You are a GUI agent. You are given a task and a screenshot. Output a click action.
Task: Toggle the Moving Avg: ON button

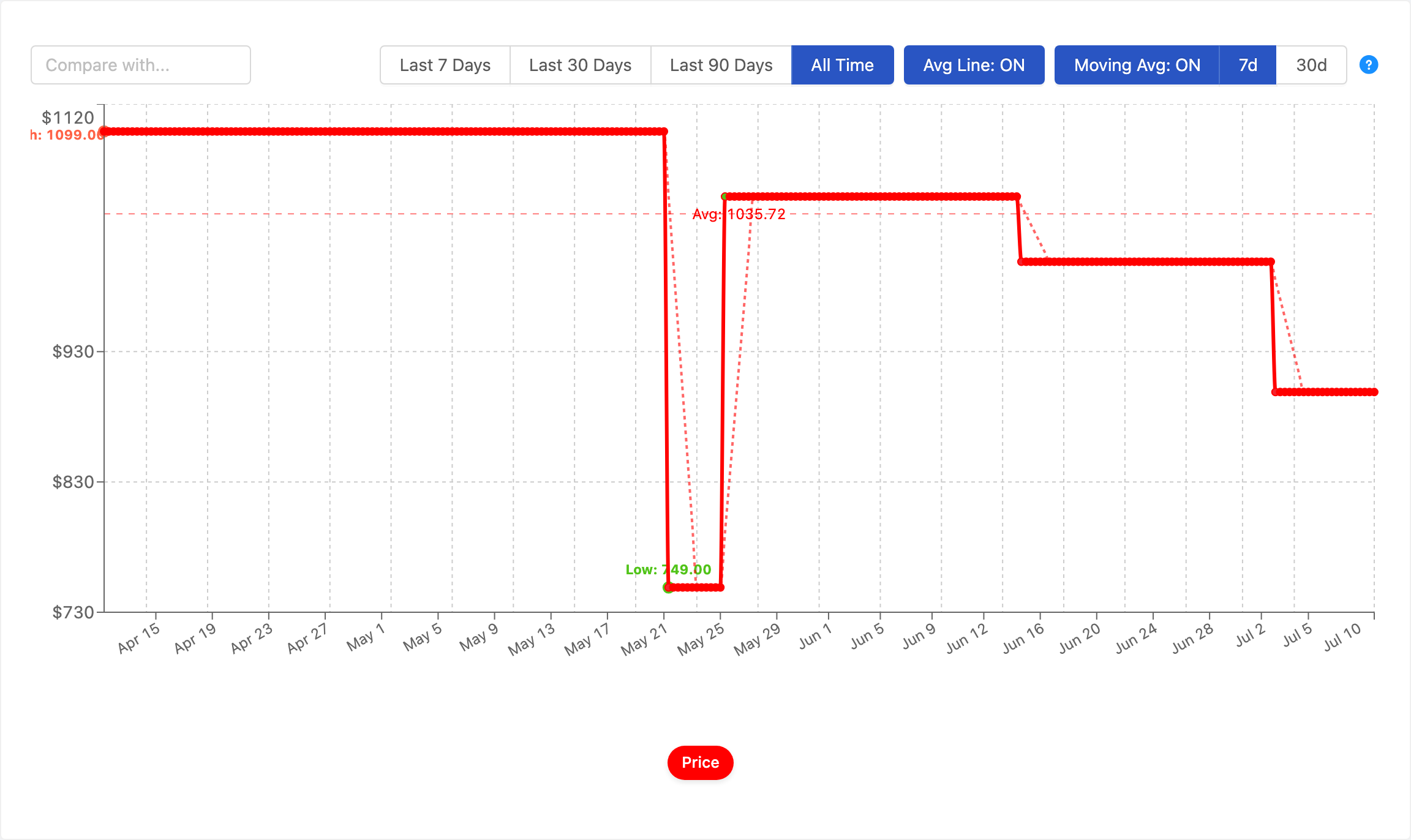point(1137,65)
